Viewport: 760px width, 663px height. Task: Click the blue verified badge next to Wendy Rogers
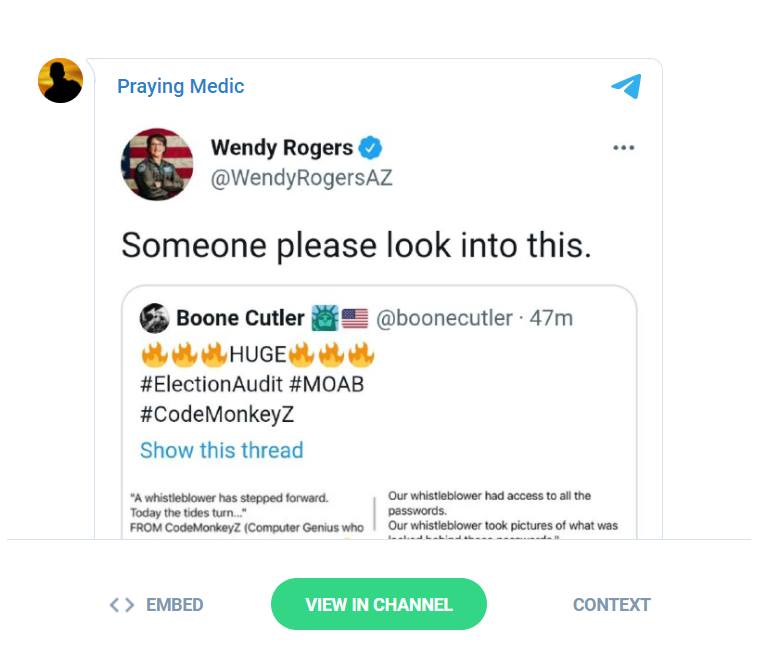[x=371, y=148]
